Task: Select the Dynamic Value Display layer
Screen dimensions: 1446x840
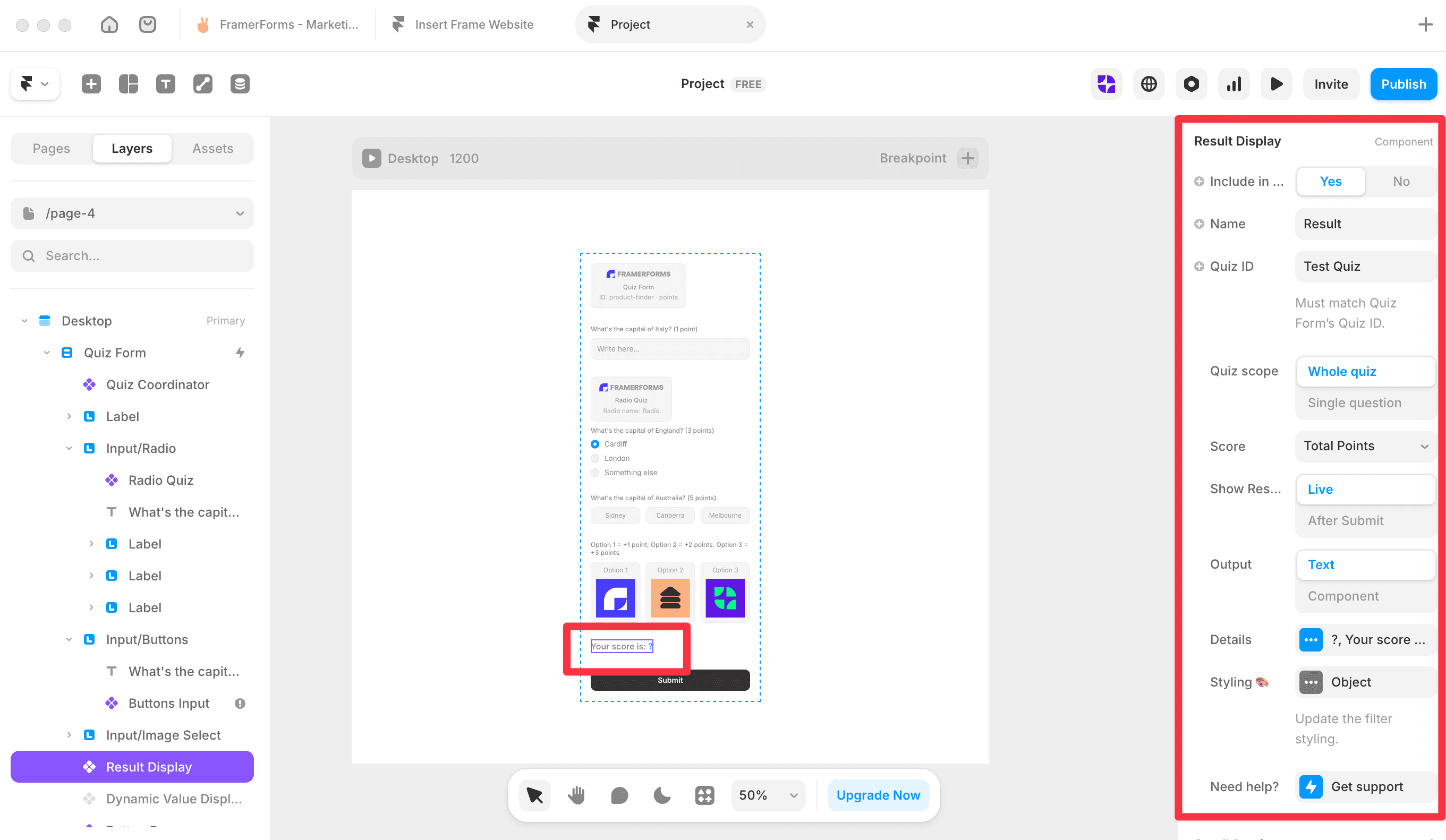Action: click(164, 799)
